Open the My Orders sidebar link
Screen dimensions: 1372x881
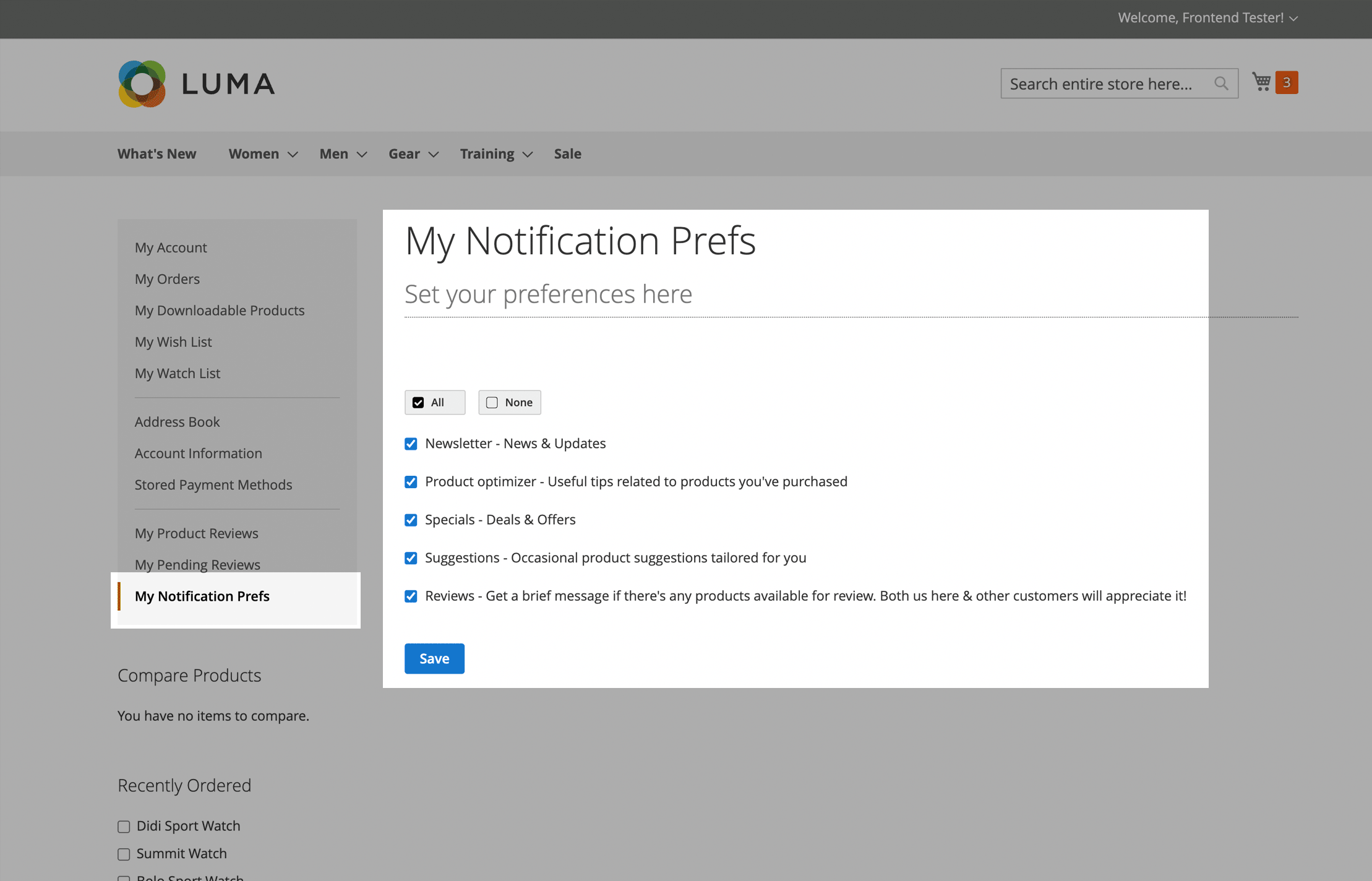167,279
